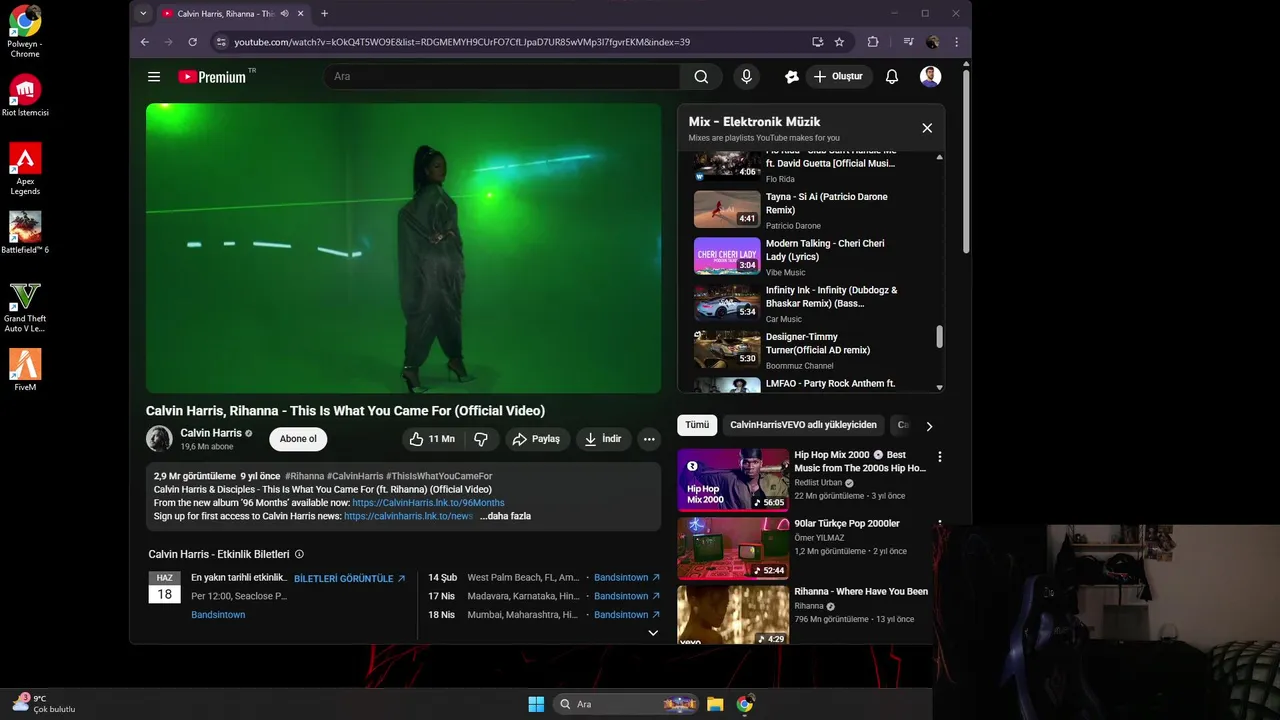Open the Apex Legends desktop shortcut
The height and width of the screenshot is (720, 1280).
point(25,168)
